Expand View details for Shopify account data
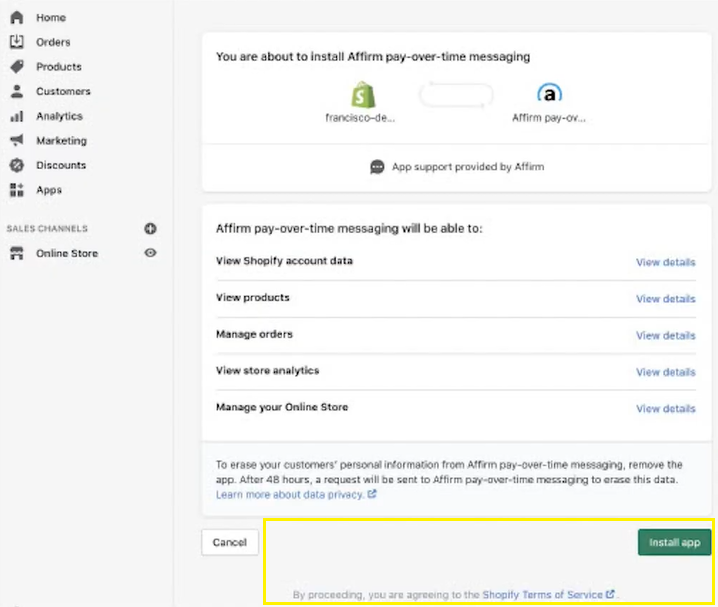 [x=665, y=262]
